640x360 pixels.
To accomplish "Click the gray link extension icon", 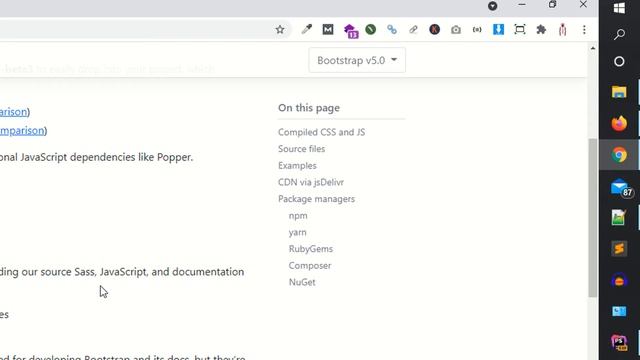I will click(413, 29).
